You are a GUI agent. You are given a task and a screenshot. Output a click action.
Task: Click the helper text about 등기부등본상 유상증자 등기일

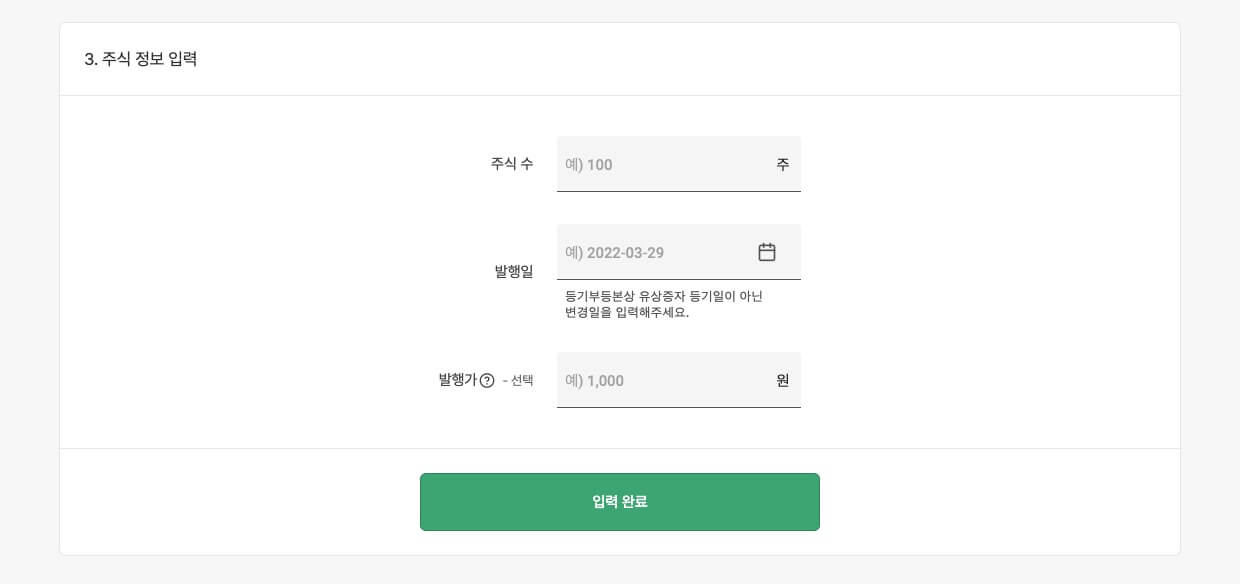click(x=664, y=296)
